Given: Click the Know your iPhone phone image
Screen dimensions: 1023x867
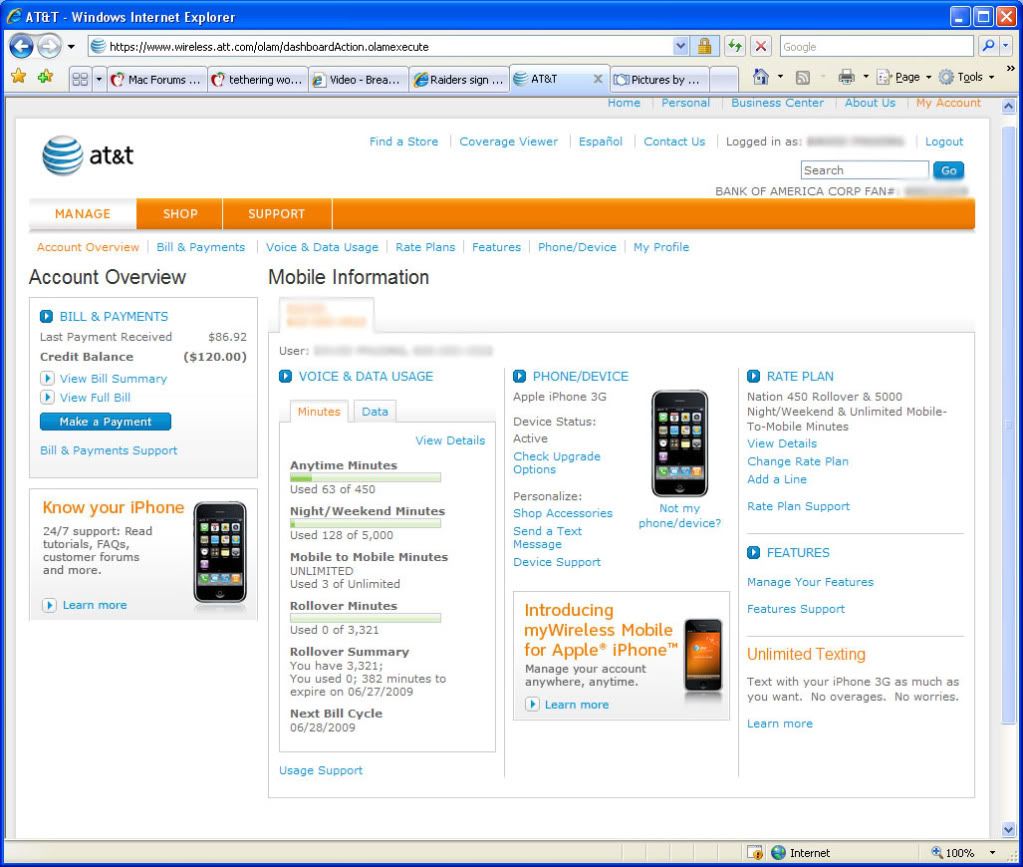Looking at the screenshot, I should 220,553.
